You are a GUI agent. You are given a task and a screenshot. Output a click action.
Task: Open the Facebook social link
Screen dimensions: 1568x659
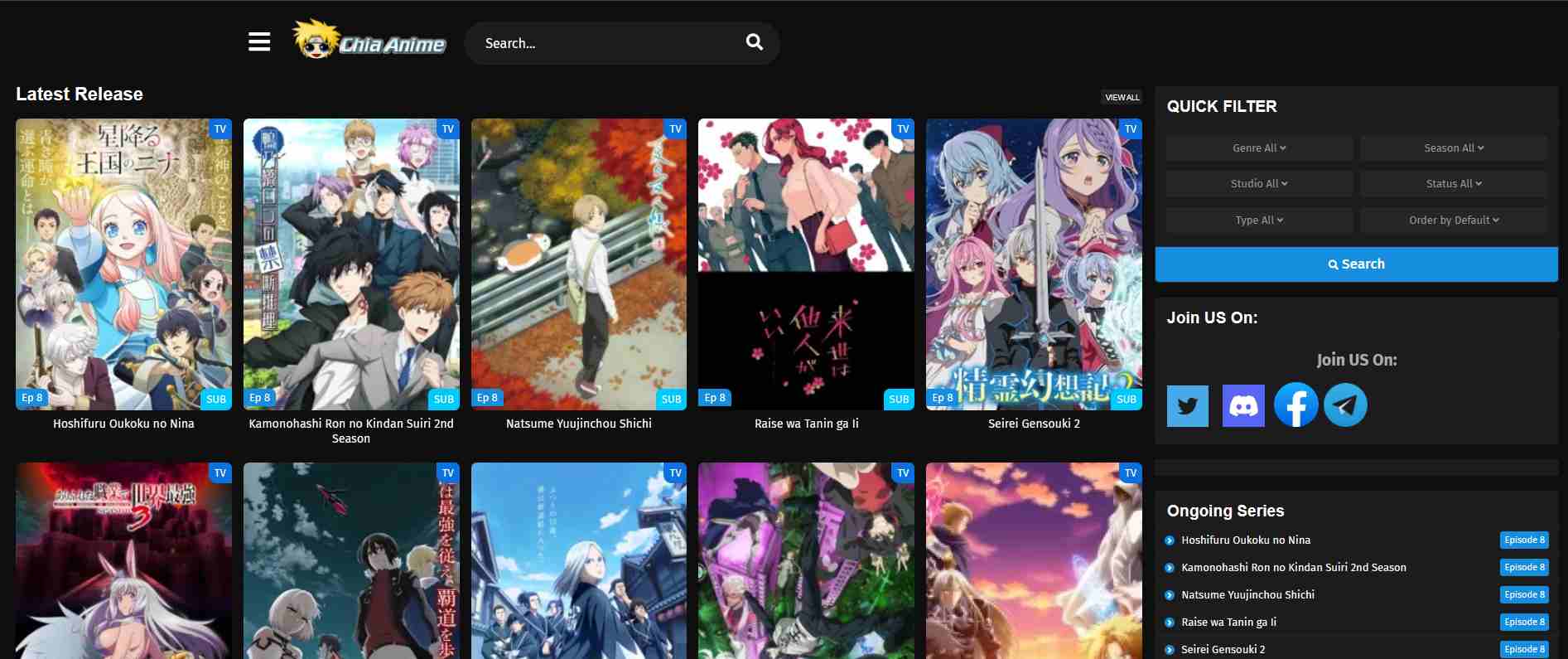pyautogui.click(x=1295, y=405)
